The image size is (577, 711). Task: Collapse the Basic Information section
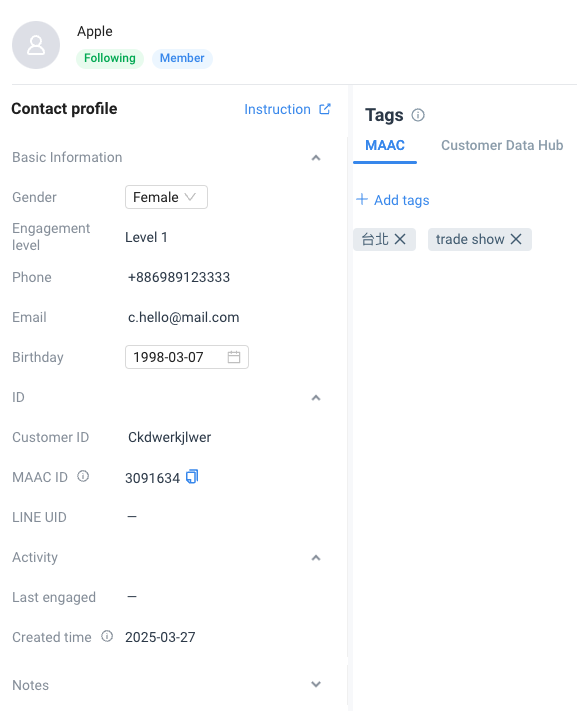(x=316, y=158)
